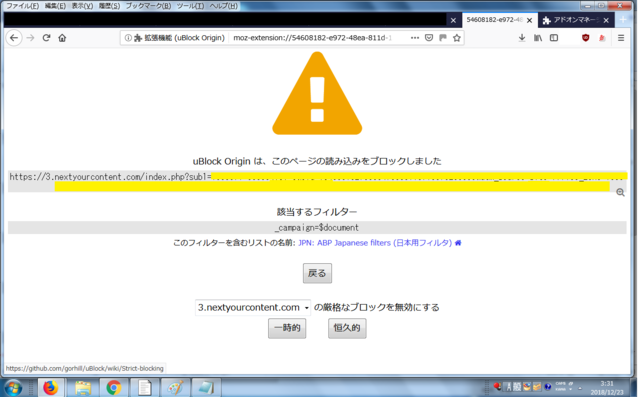
Task: Click the blocked nextyourcontent.com URL text
Action: pyautogui.click(x=110, y=177)
